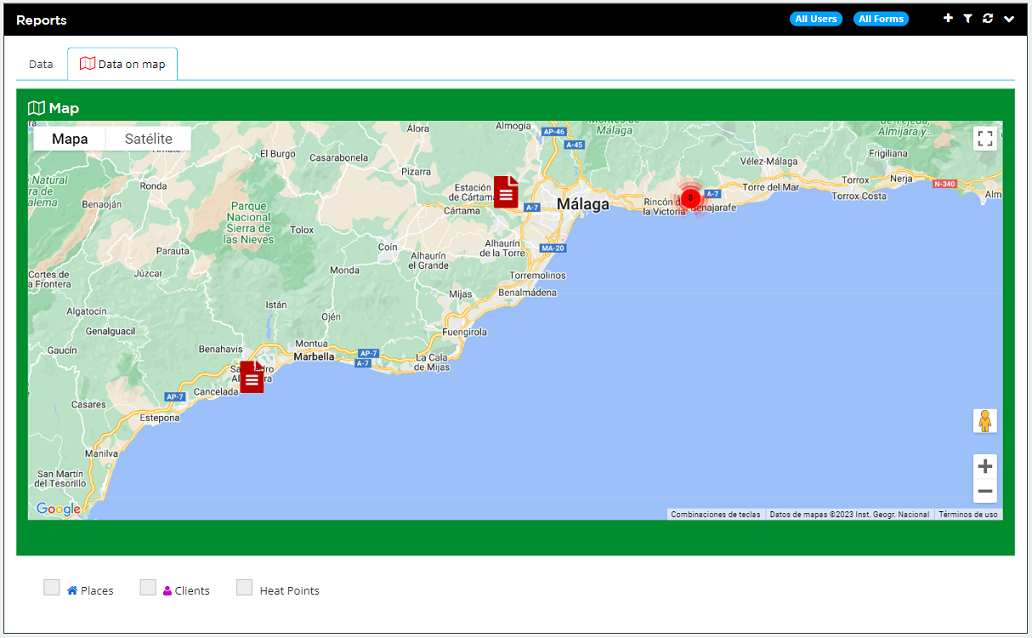Click the Benalmádena label on map
1032x638 pixels.
point(527,292)
